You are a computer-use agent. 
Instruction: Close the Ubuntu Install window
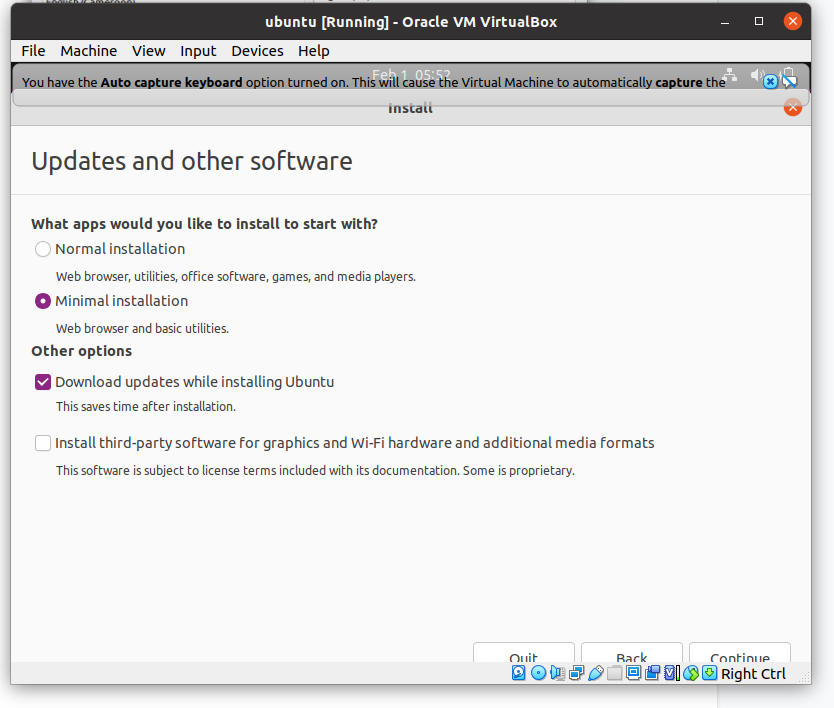793,107
